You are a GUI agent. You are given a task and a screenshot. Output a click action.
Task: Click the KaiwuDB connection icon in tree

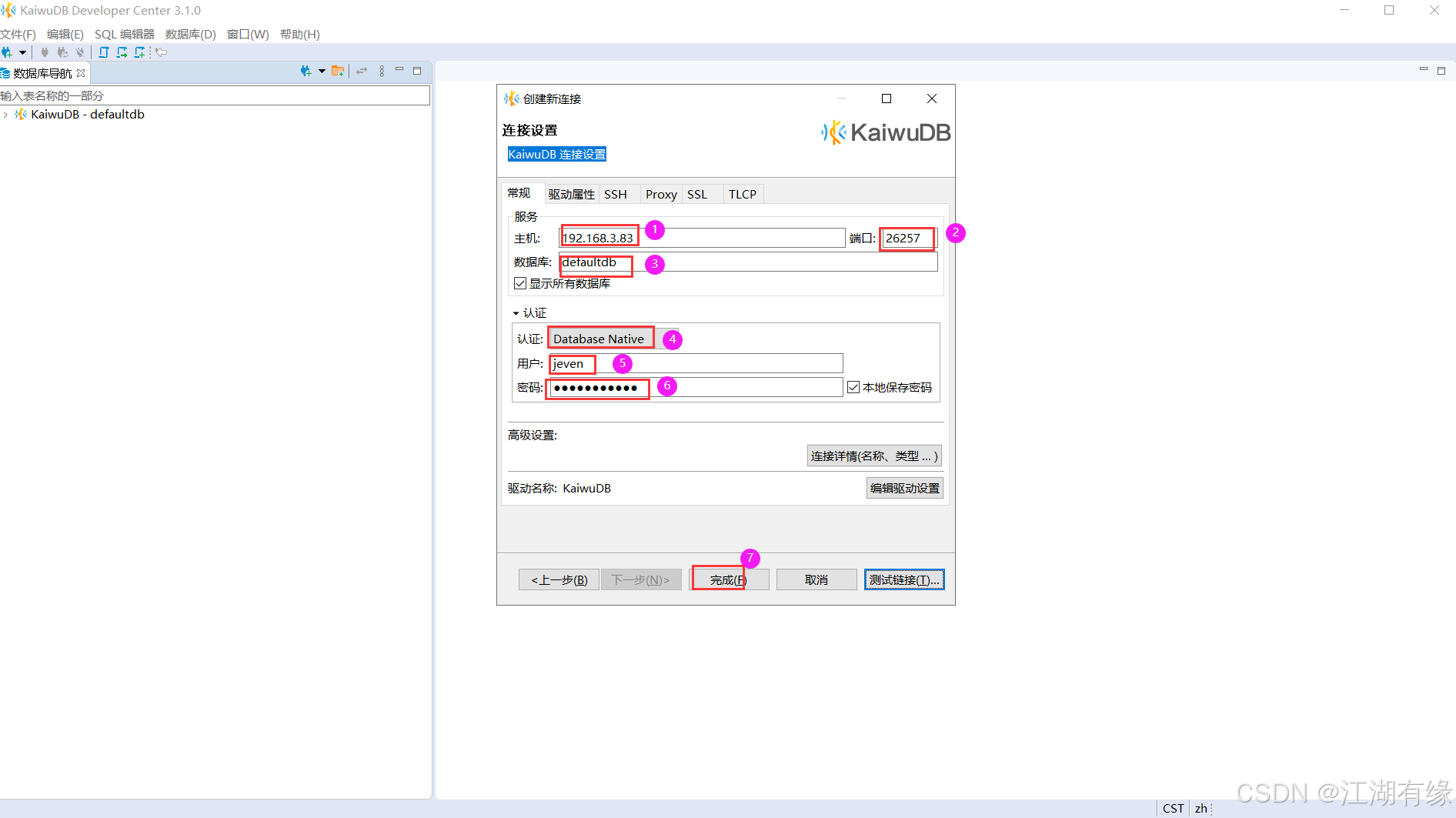point(21,115)
